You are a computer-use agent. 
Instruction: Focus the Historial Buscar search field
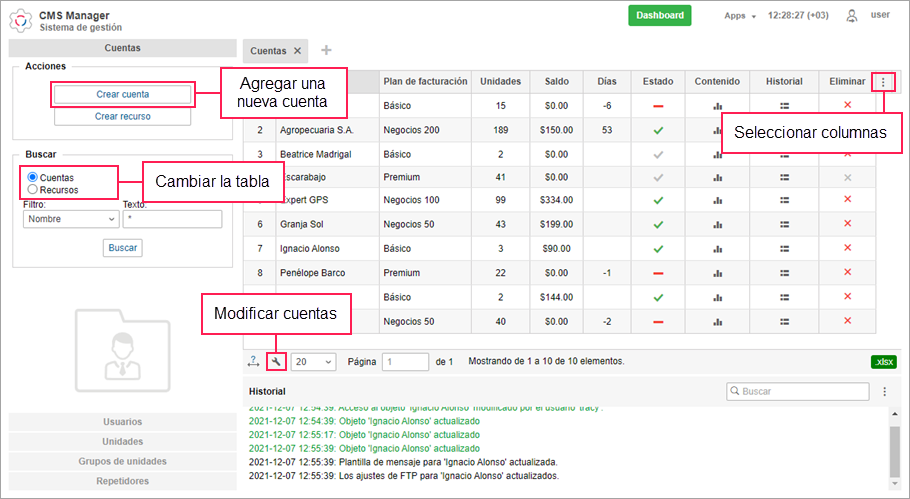[798, 392]
